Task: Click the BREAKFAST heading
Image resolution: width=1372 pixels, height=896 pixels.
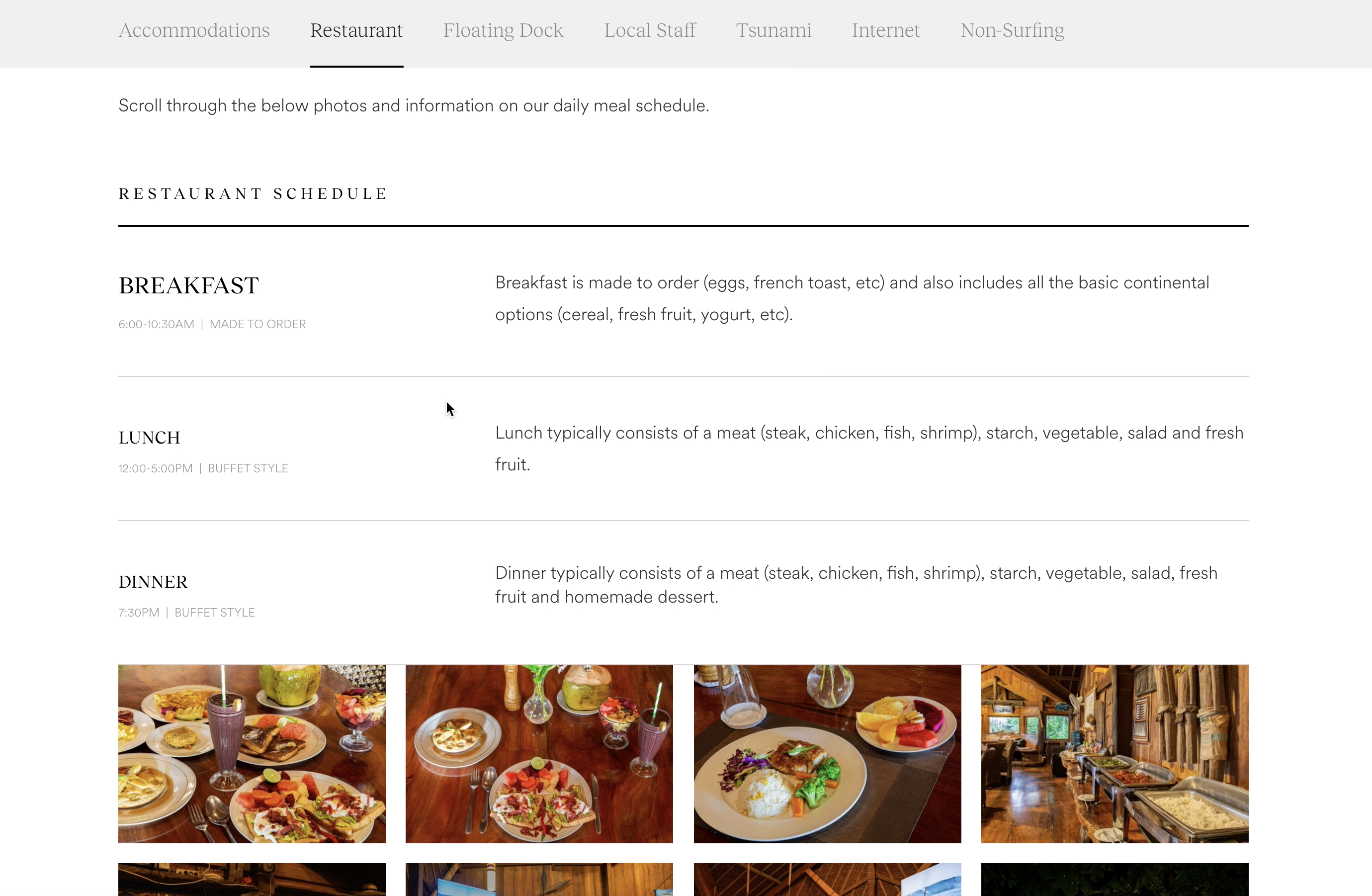Action: pyautogui.click(x=188, y=286)
